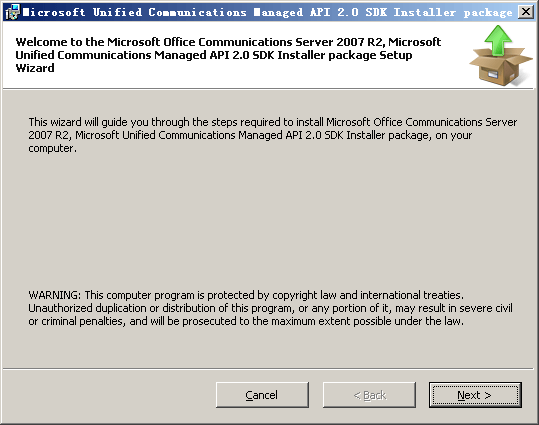Image resolution: width=539 pixels, height=425 pixels.
Task: Click the installer icon in title bar
Action: click(x=12, y=12)
